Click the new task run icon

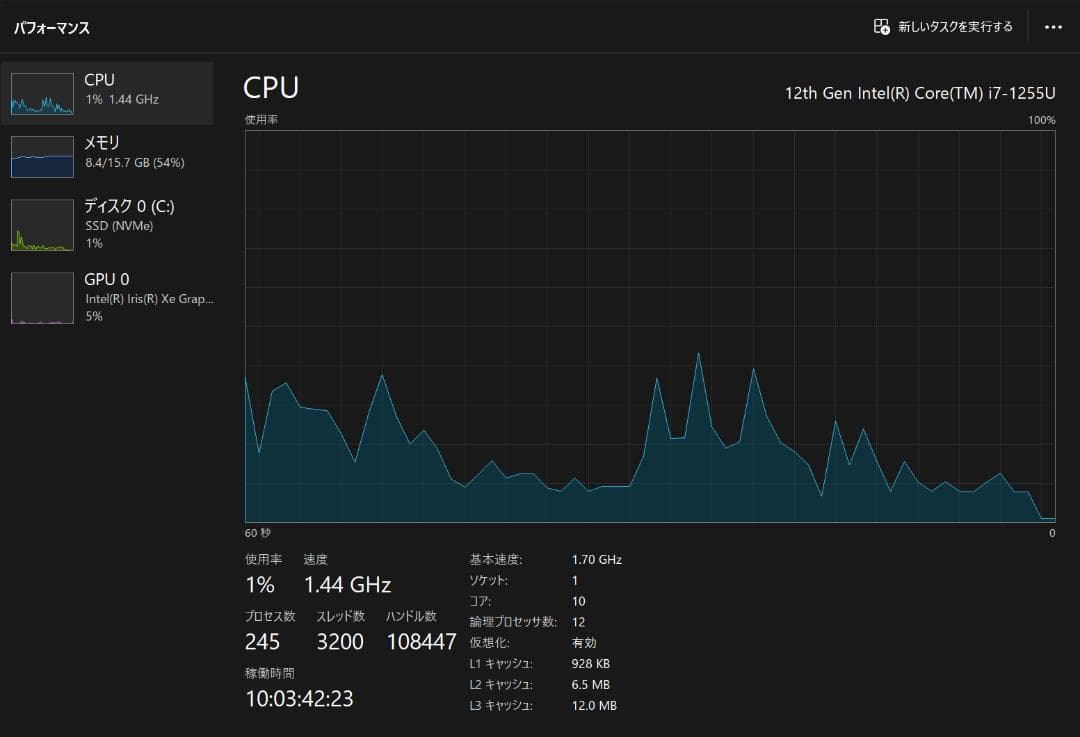881,27
